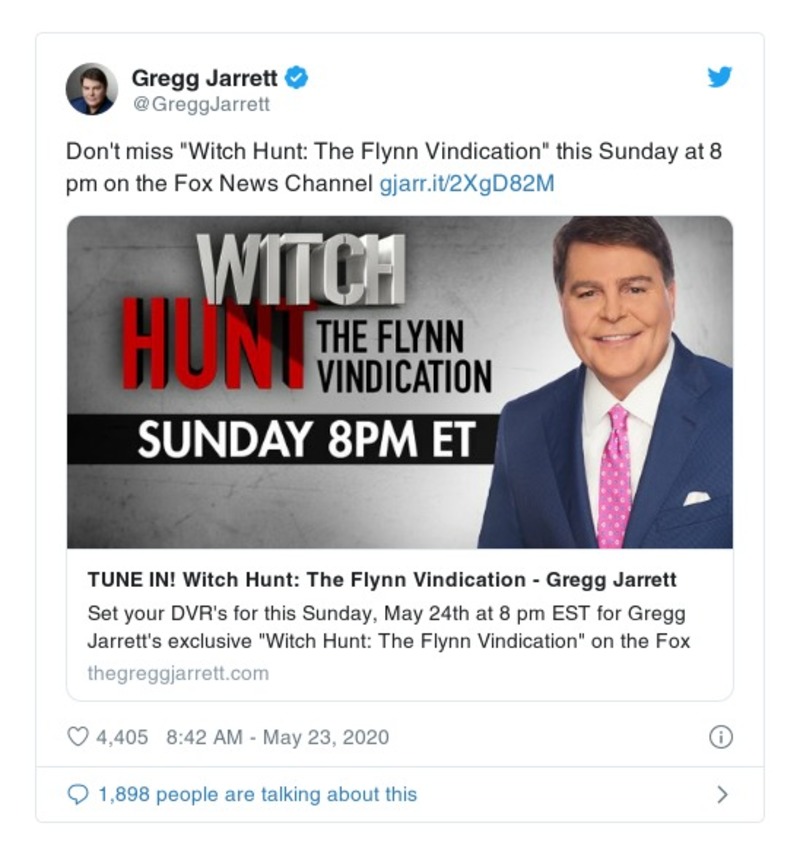This screenshot has width=800, height=858.
Task: Click the @GreggJarrett handle
Action: coord(201,104)
